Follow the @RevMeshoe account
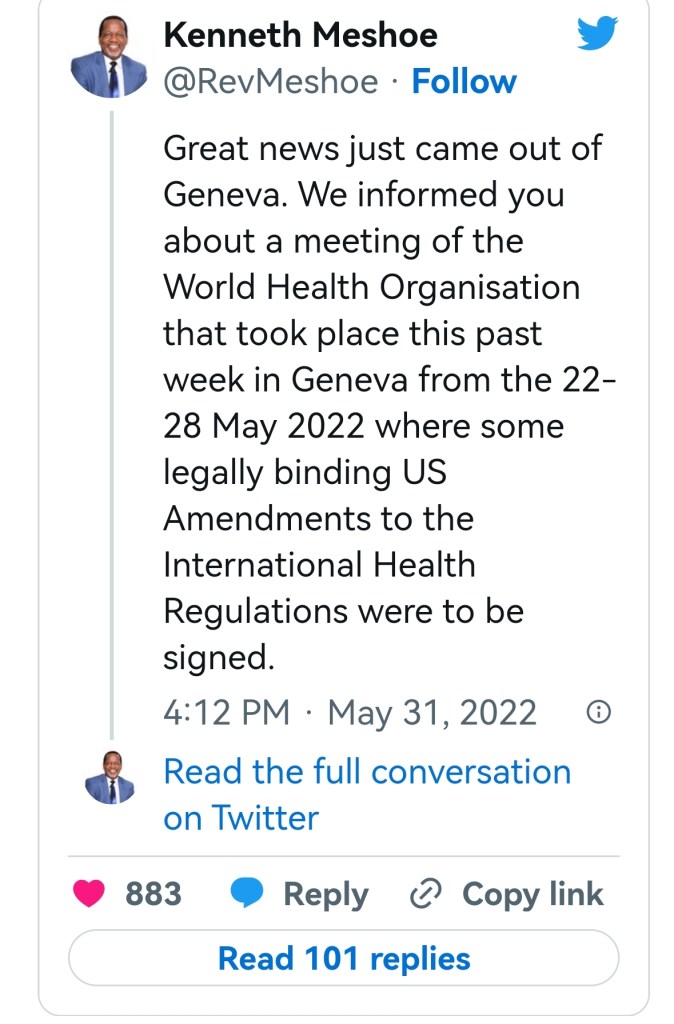 coord(464,82)
